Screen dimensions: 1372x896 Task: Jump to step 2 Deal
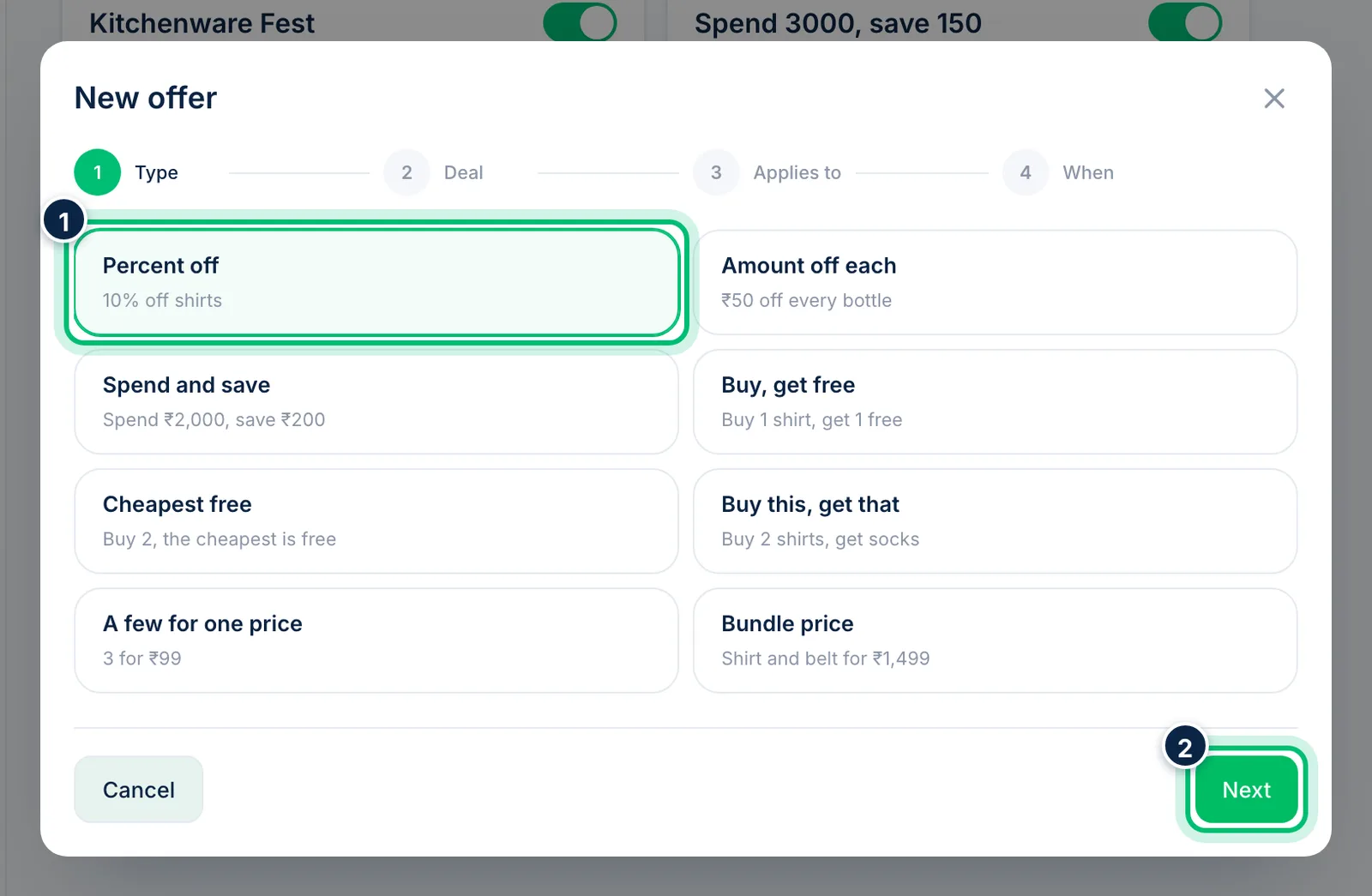tap(434, 172)
